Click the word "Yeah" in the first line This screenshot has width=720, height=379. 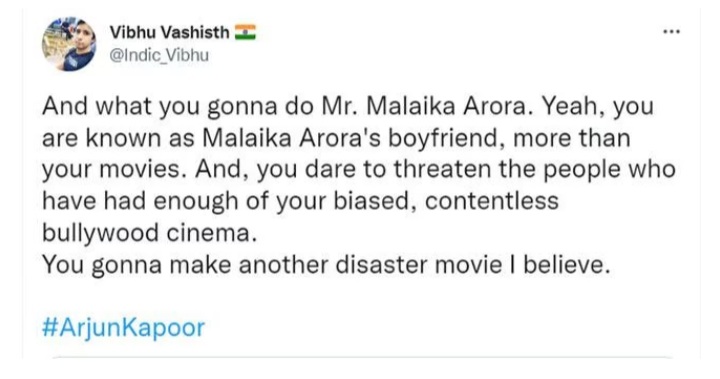click(573, 106)
